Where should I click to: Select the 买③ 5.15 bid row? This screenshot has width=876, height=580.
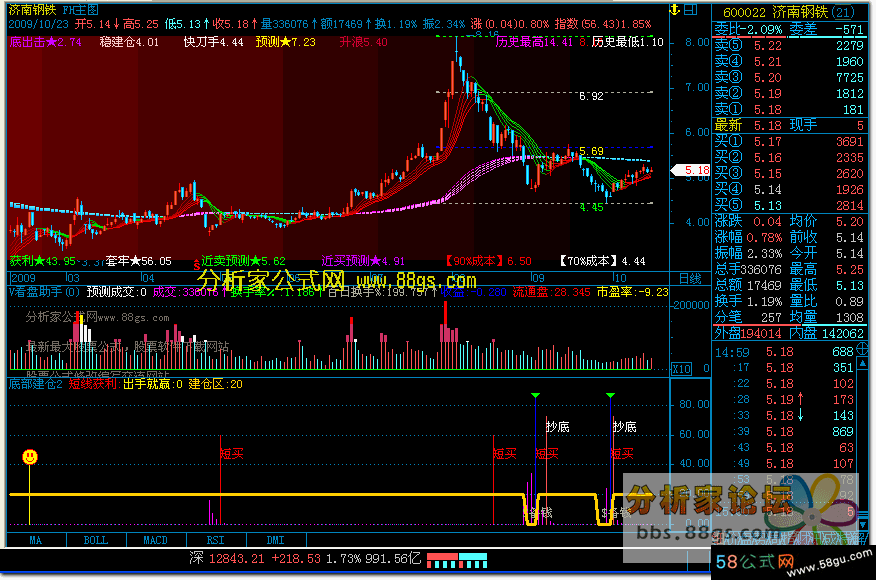[x=789, y=173]
